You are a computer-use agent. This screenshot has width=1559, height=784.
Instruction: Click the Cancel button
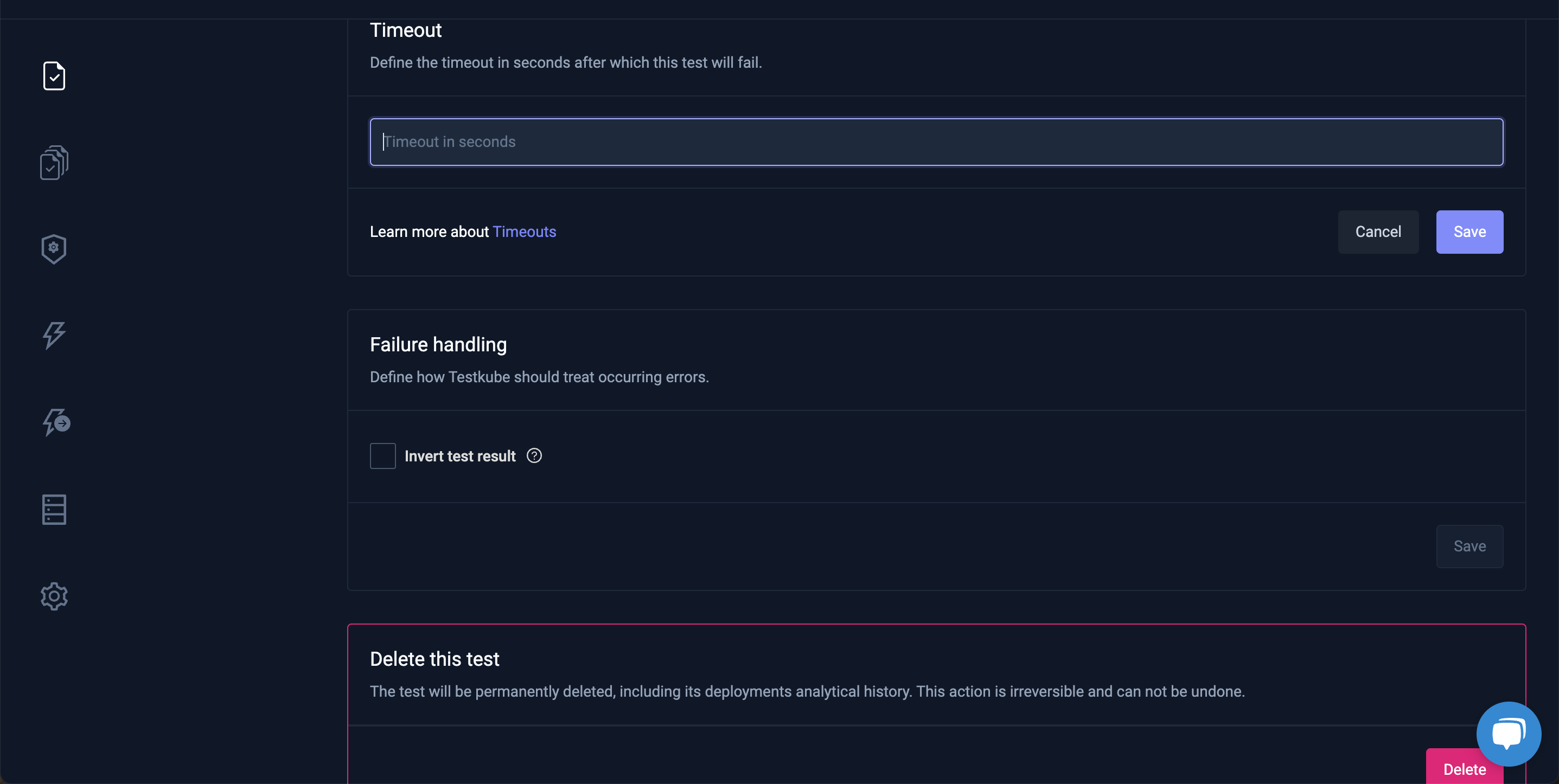(1378, 232)
